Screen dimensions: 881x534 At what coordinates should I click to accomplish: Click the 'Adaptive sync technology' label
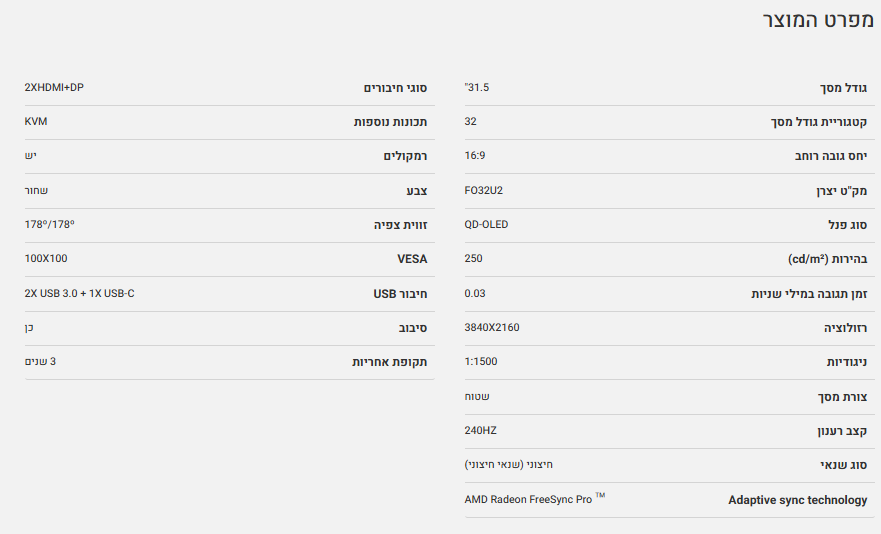tap(797, 500)
